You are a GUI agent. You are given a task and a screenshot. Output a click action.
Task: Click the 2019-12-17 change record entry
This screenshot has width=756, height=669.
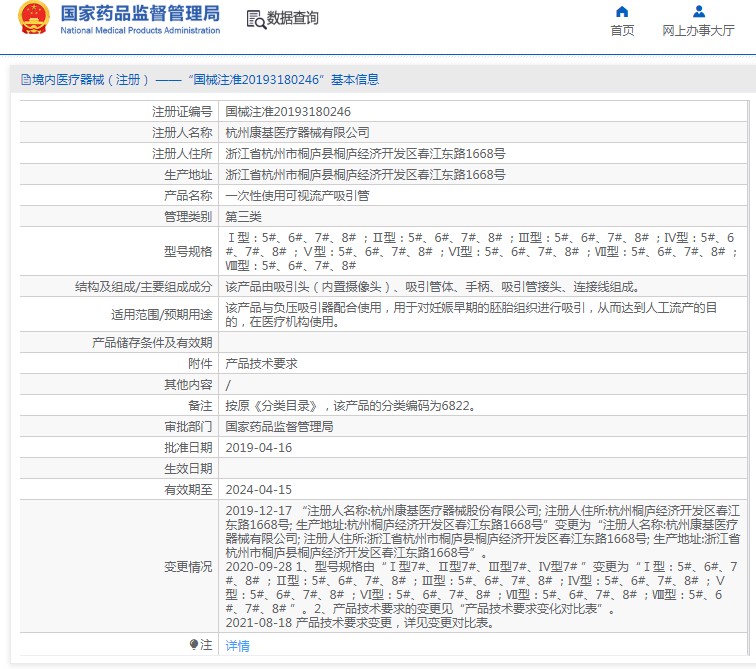pos(483,532)
